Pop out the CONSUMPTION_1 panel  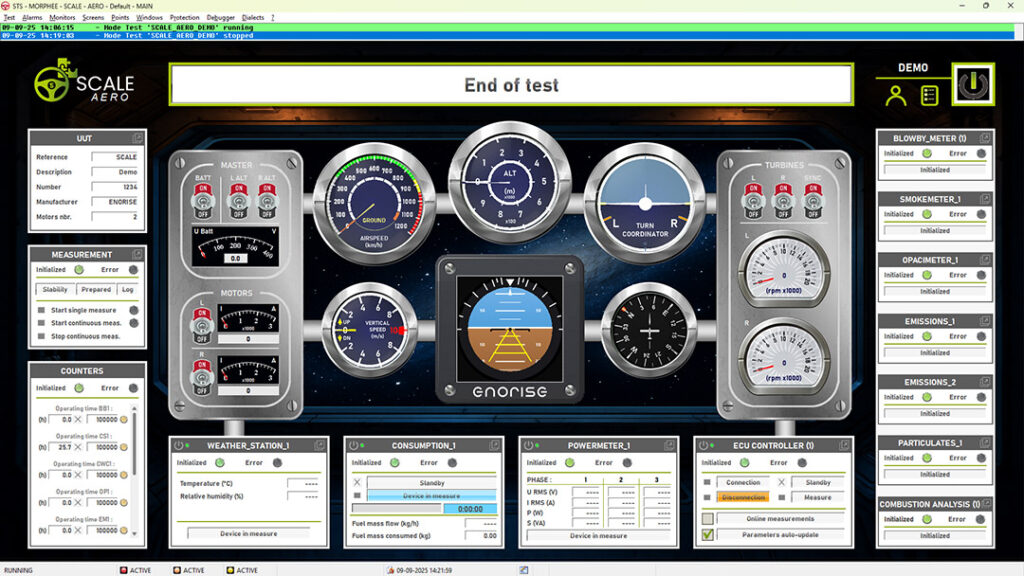click(x=494, y=445)
